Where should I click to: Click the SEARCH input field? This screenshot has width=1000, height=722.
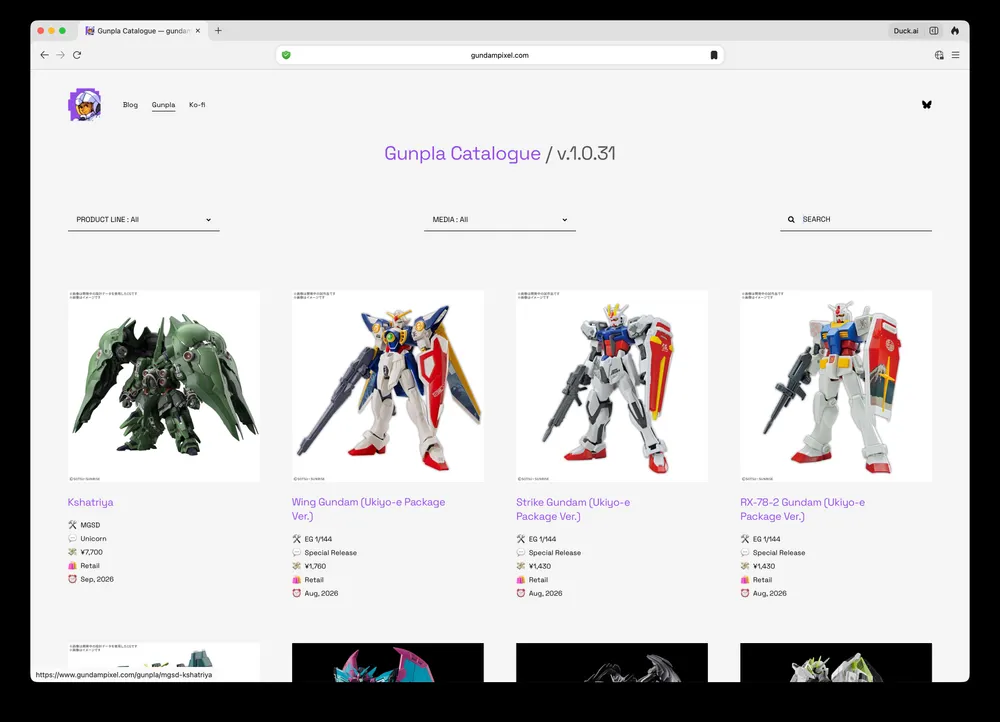tap(862, 219)
